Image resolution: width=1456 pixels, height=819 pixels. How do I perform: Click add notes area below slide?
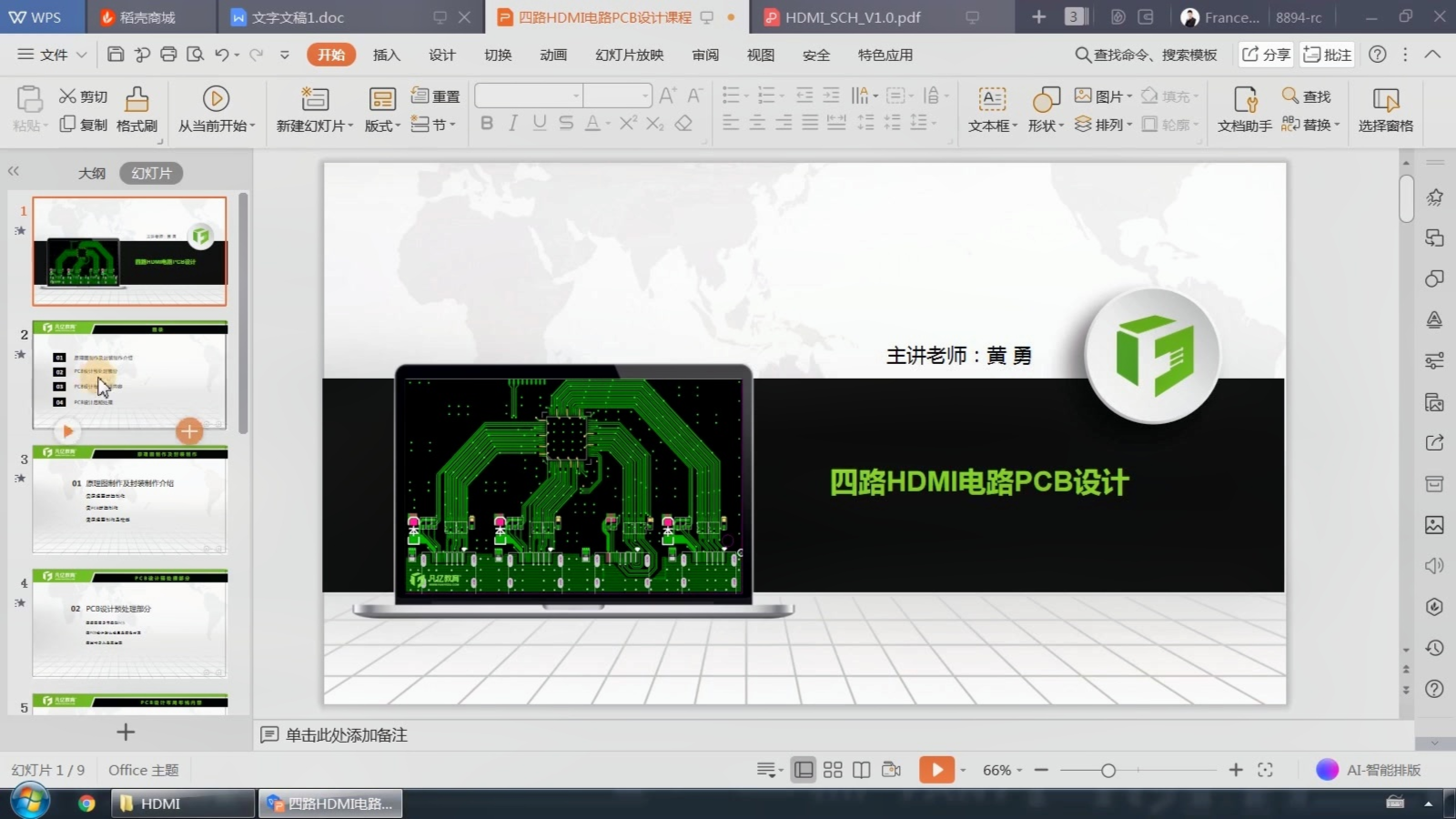tap(346, 734)
